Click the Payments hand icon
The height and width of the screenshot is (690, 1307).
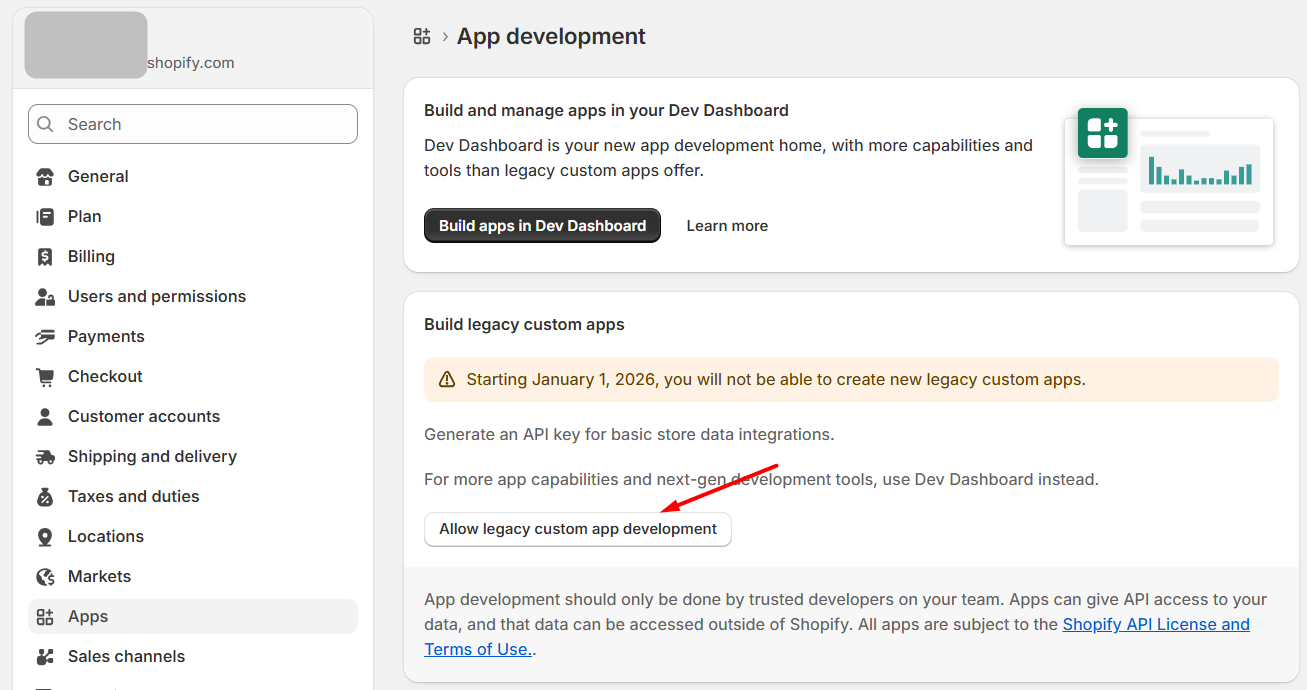(45, 337)
